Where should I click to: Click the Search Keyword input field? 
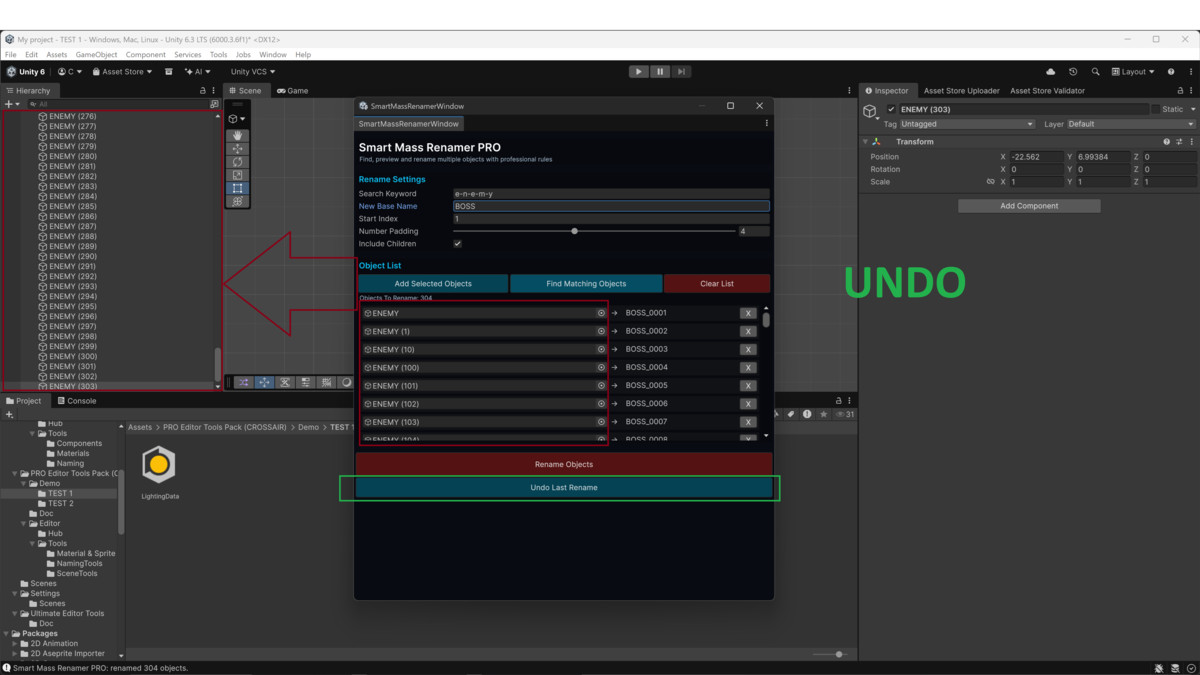(611, 194)
